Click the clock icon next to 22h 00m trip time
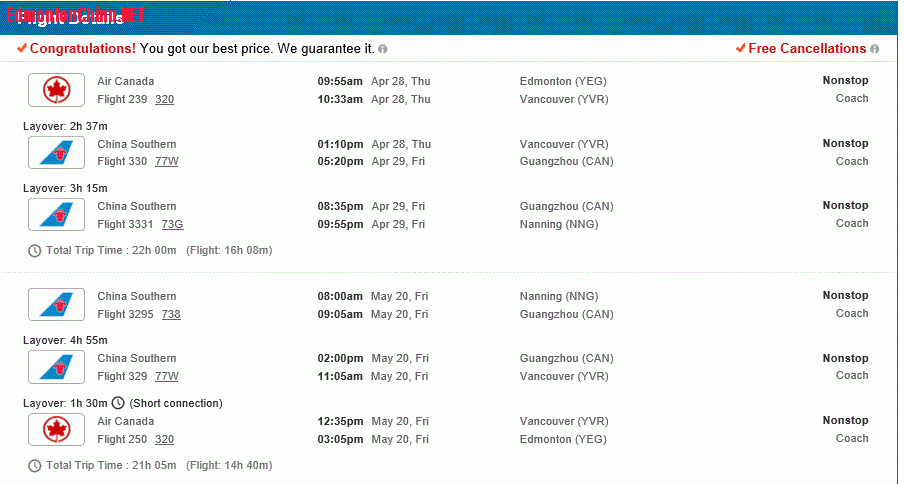 [35, 251]
